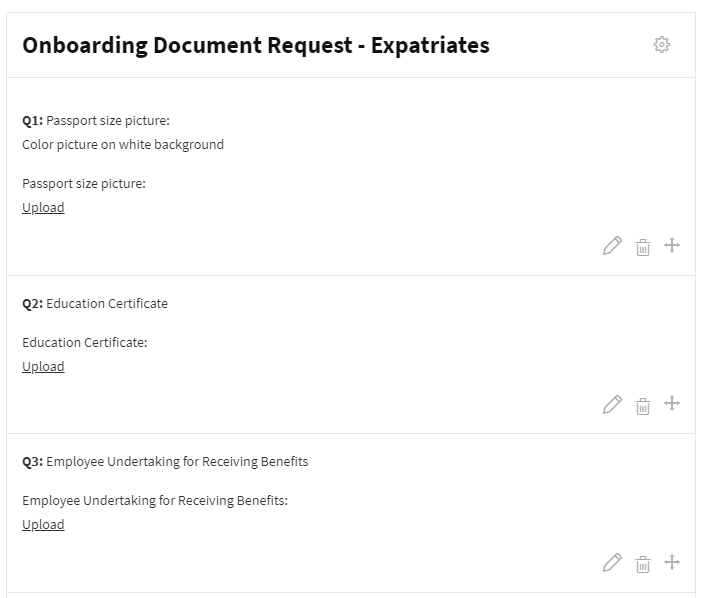Viewport: 704px width, 598px height.
Task: Click the move handle for Q2
Action: [672, 404]
